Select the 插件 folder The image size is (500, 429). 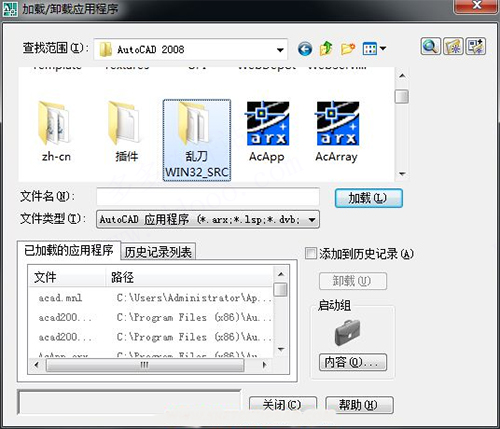[126, 131]
